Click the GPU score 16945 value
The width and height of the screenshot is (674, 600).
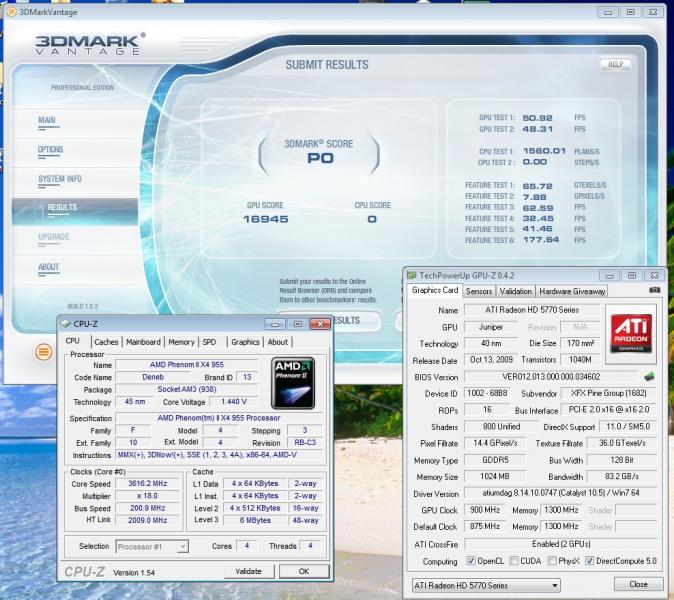pos(266,219)
